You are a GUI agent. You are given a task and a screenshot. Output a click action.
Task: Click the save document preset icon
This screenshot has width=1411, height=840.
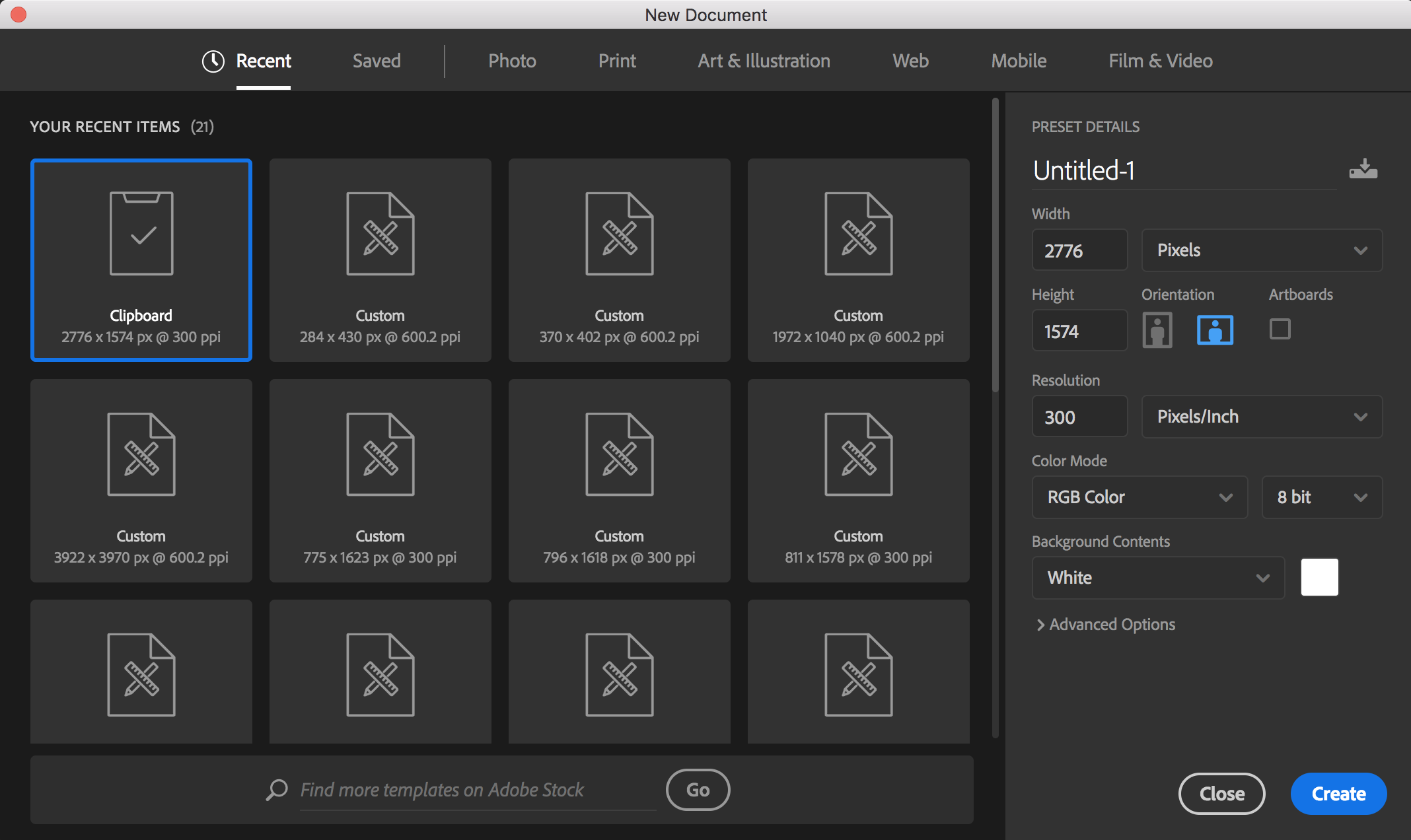point(1363,169)
